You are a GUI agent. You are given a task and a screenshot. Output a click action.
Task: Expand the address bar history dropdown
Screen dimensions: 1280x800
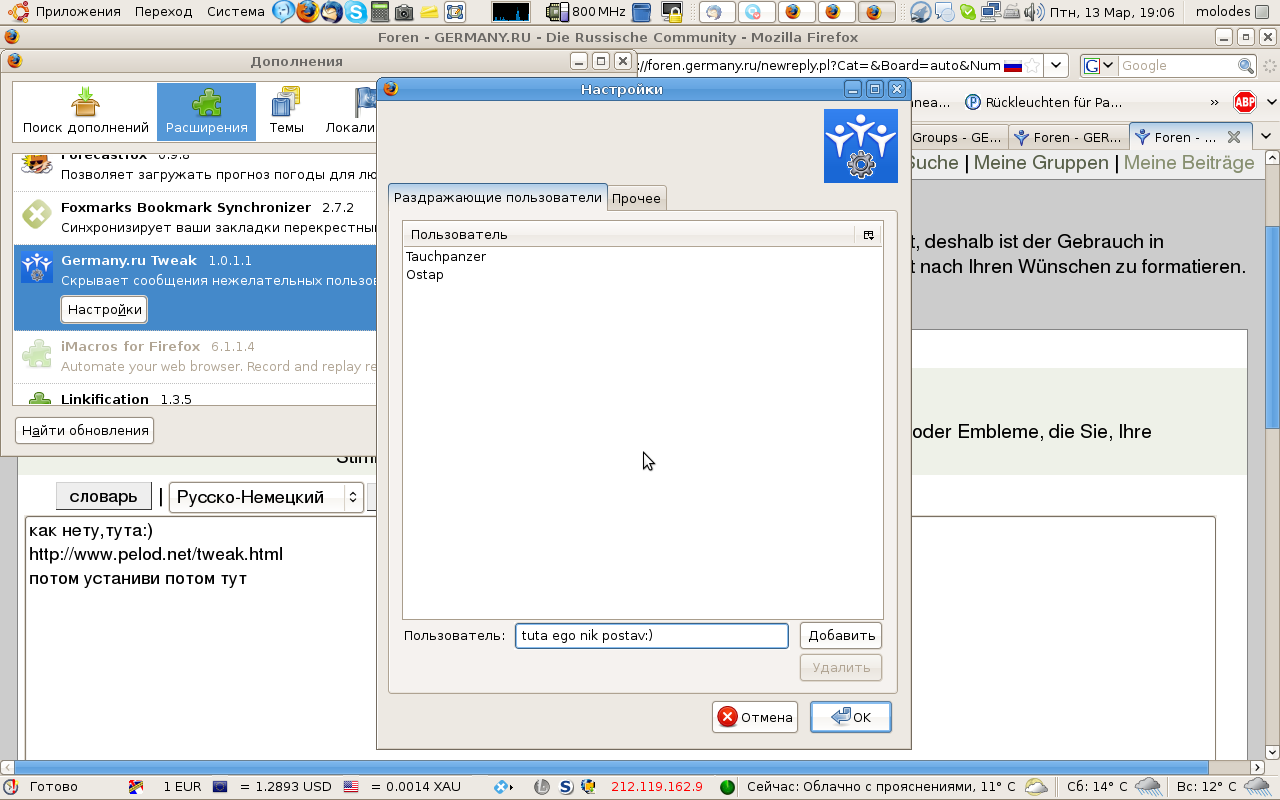1055,66
